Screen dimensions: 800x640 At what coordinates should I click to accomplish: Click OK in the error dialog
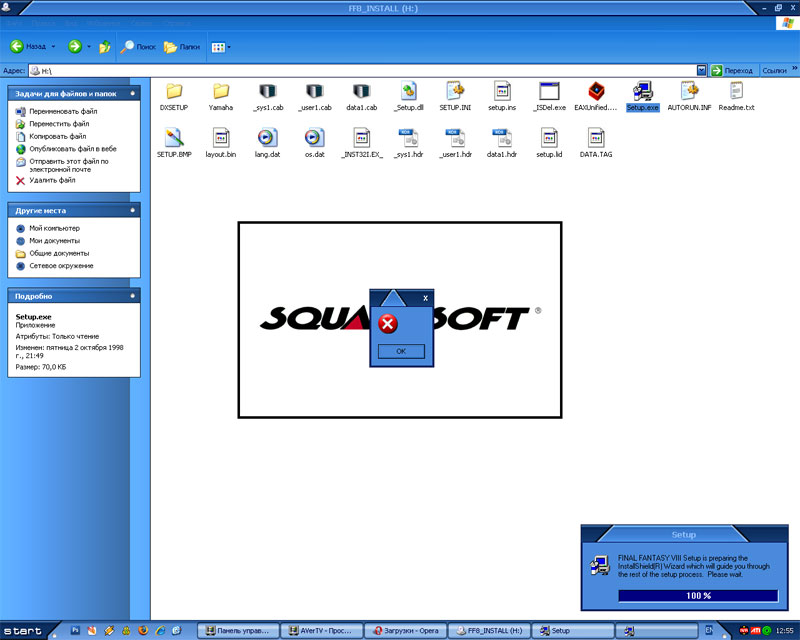401,351
